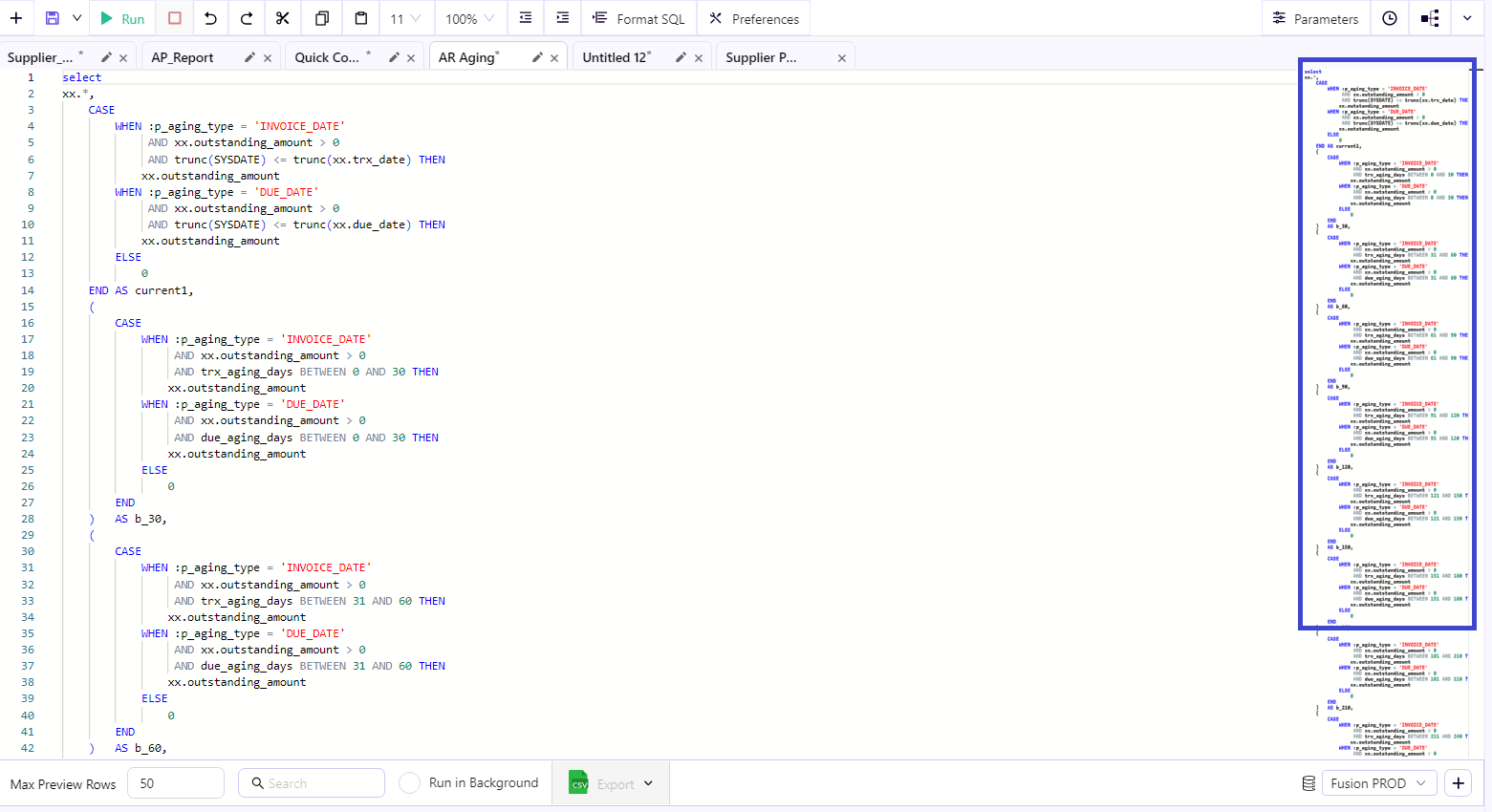Switch to the Untitled 12 tab

[x=616, y=57]
